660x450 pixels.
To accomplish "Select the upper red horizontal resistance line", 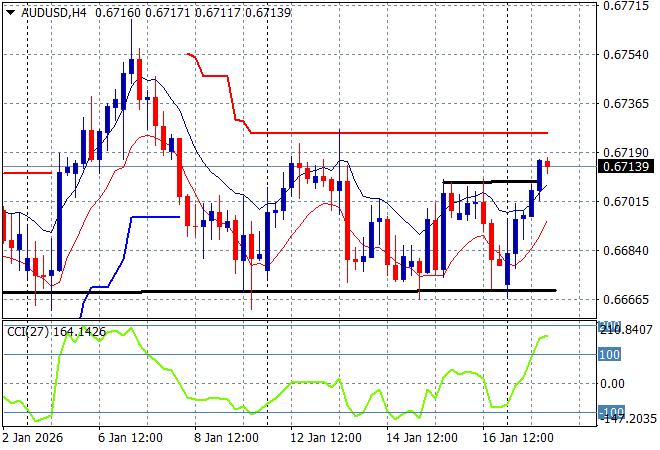I will tap(400, 133).
